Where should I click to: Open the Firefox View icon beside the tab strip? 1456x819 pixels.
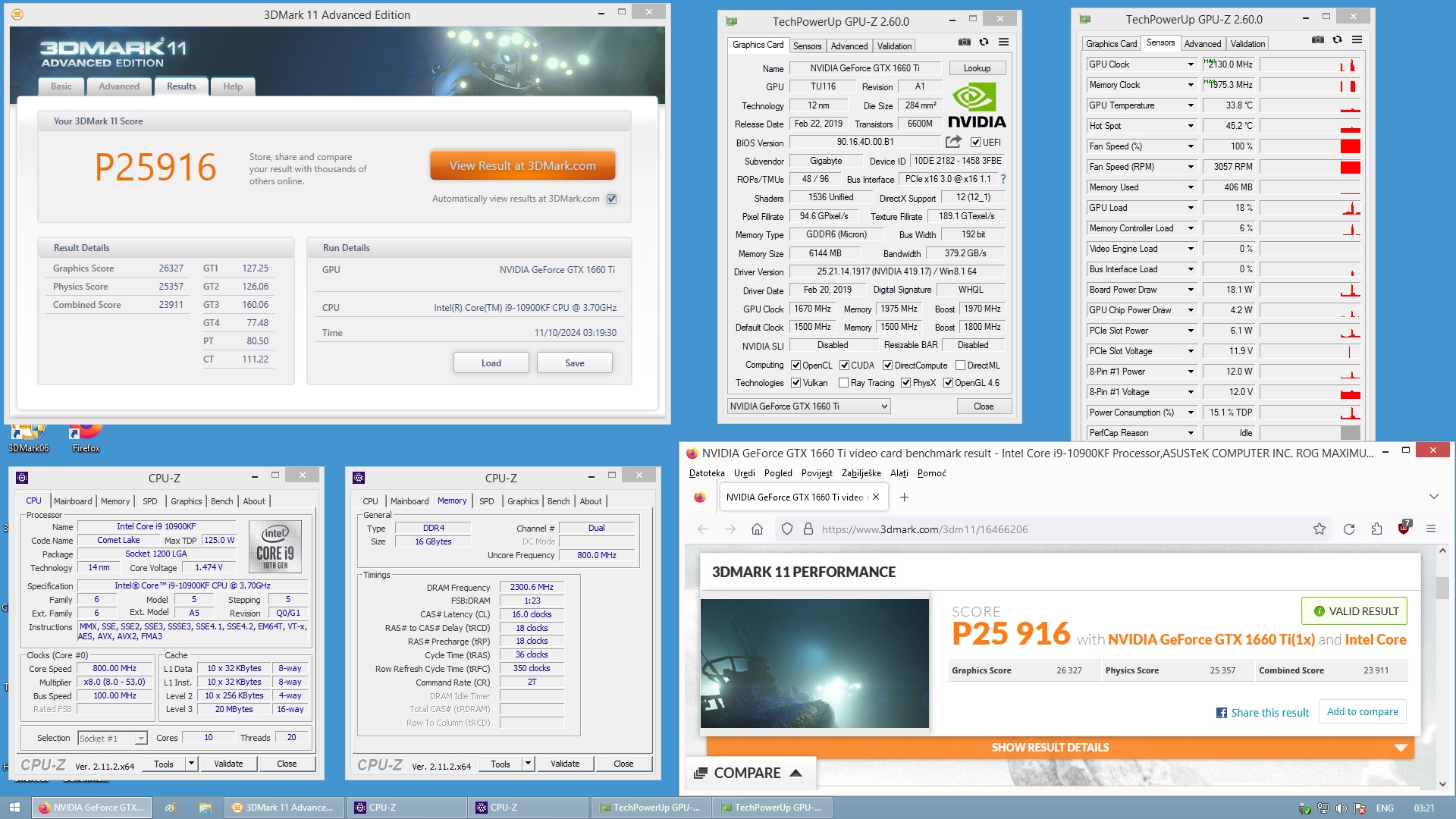pos(699,497)
